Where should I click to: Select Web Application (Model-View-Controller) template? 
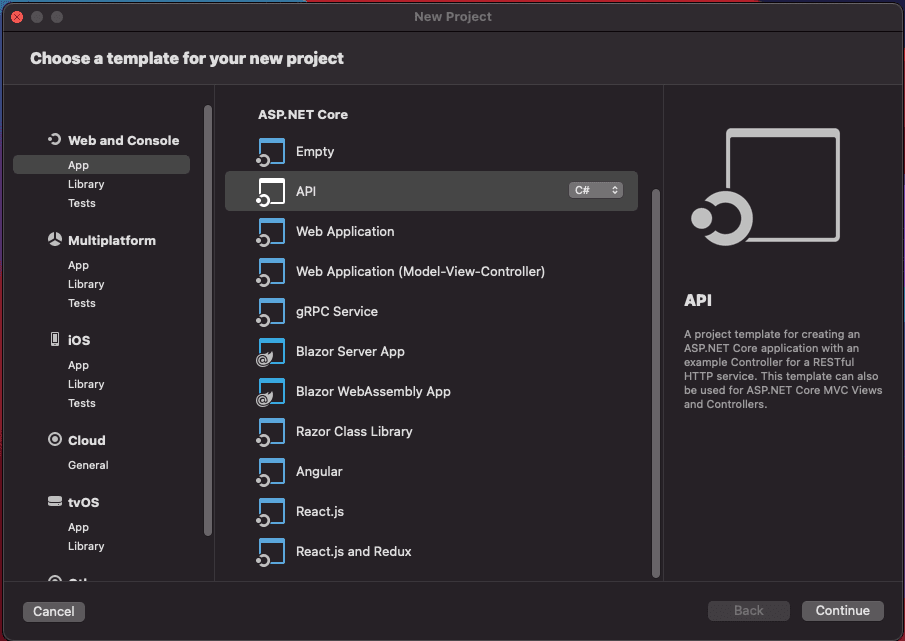(x=420, y=271)
